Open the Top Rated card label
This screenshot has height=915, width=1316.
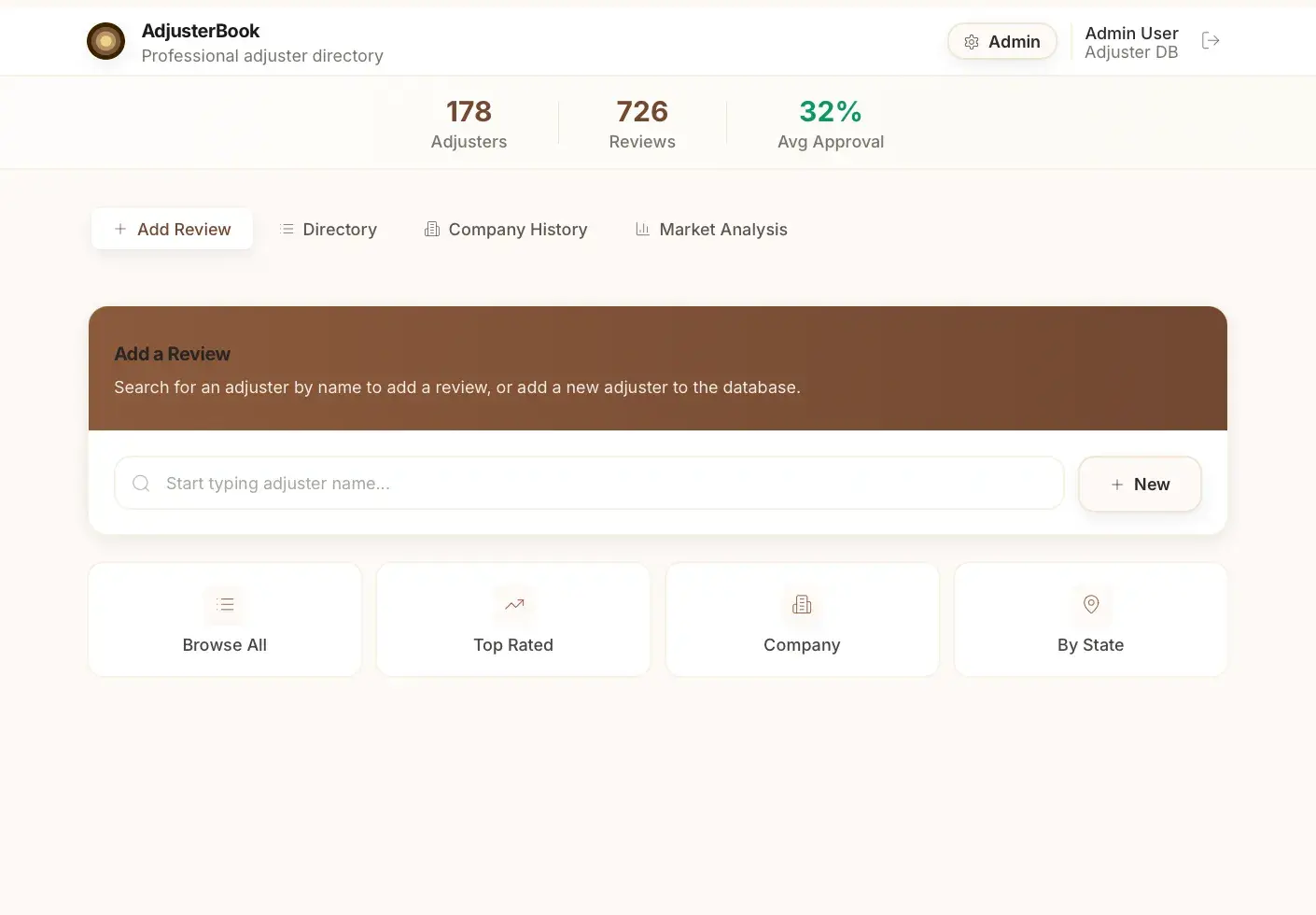pos(513,645)
